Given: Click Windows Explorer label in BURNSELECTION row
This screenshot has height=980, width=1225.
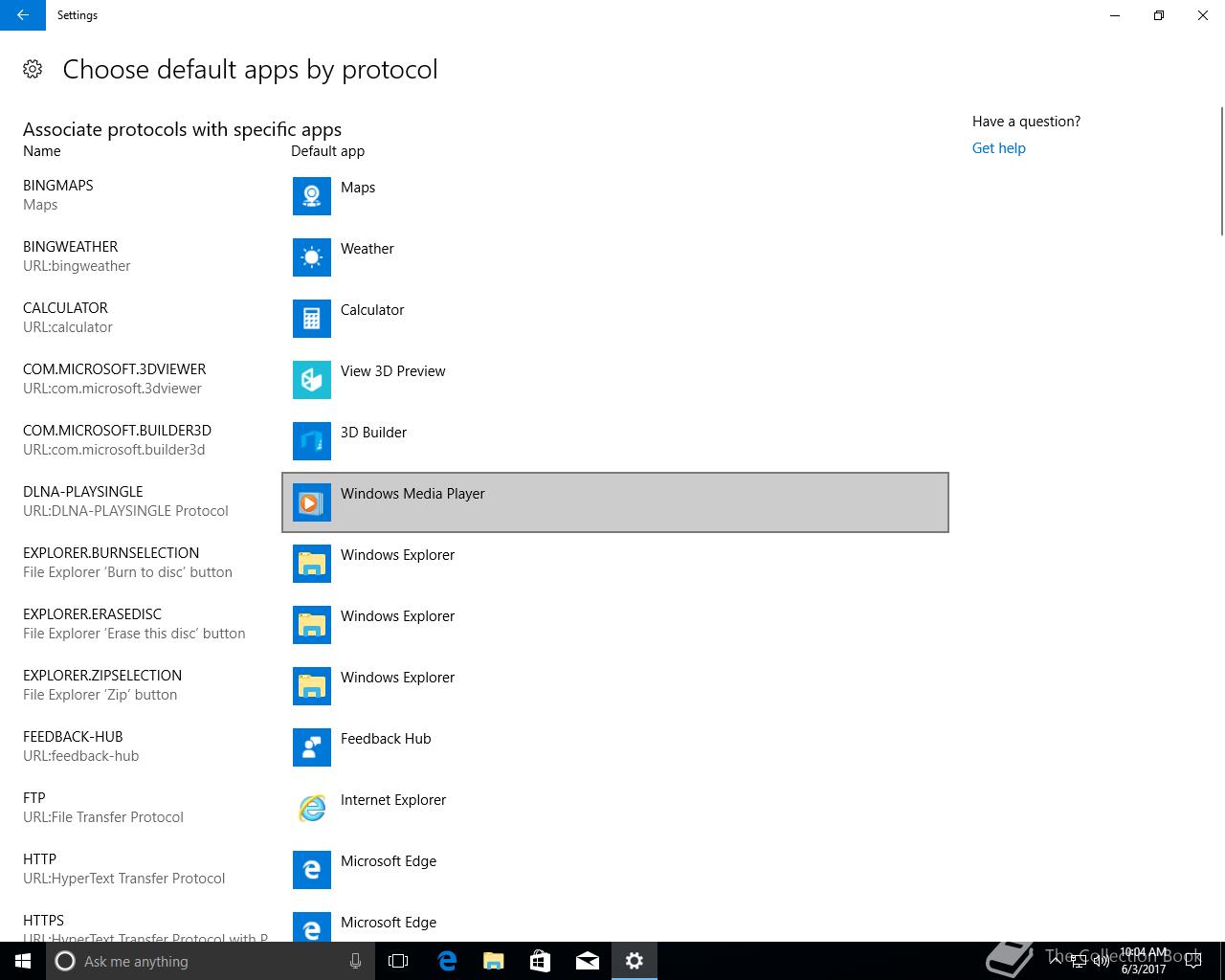Looking at the screenshot, I should click(x=397, y=555).
